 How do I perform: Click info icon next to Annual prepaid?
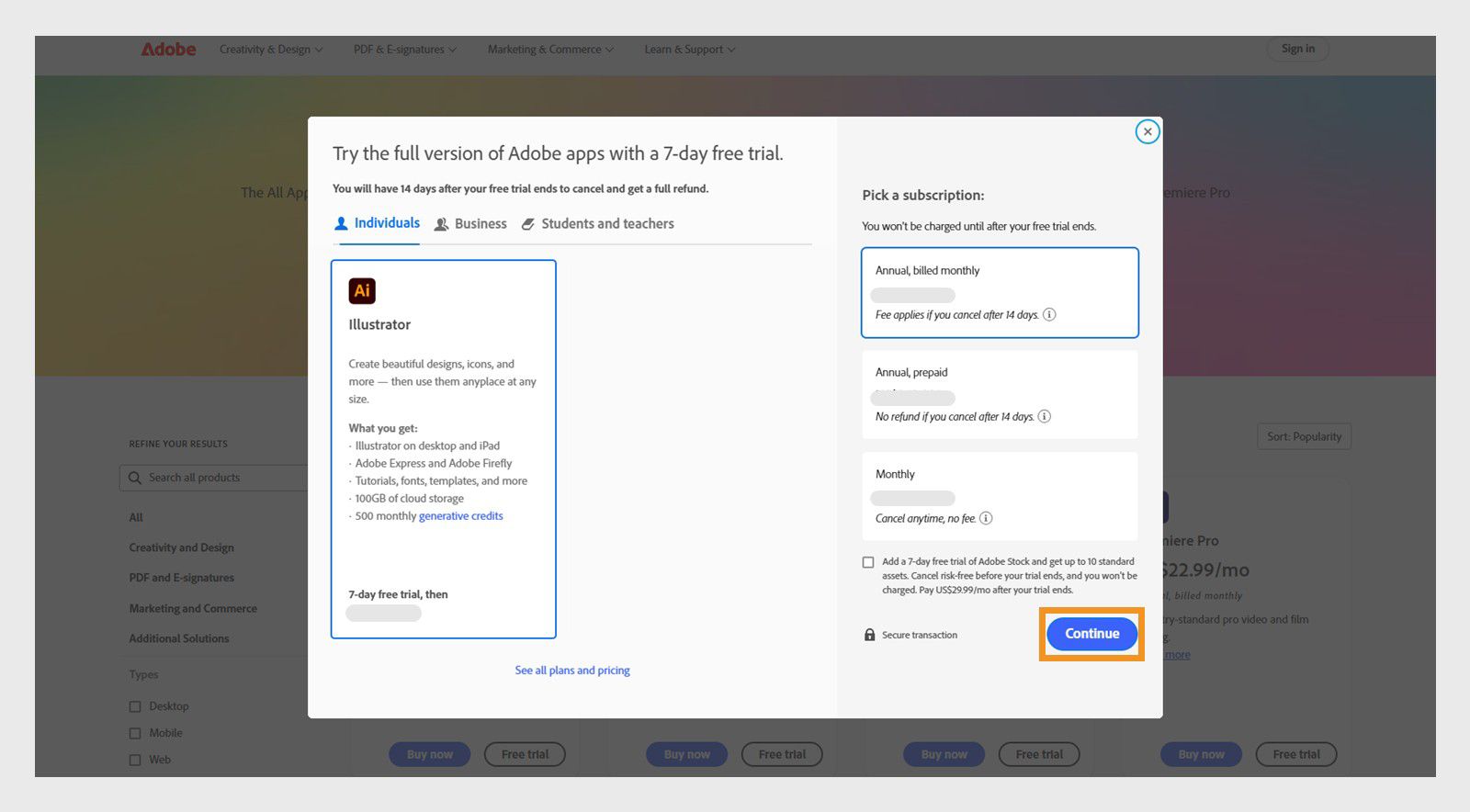tap(1045, 417)
